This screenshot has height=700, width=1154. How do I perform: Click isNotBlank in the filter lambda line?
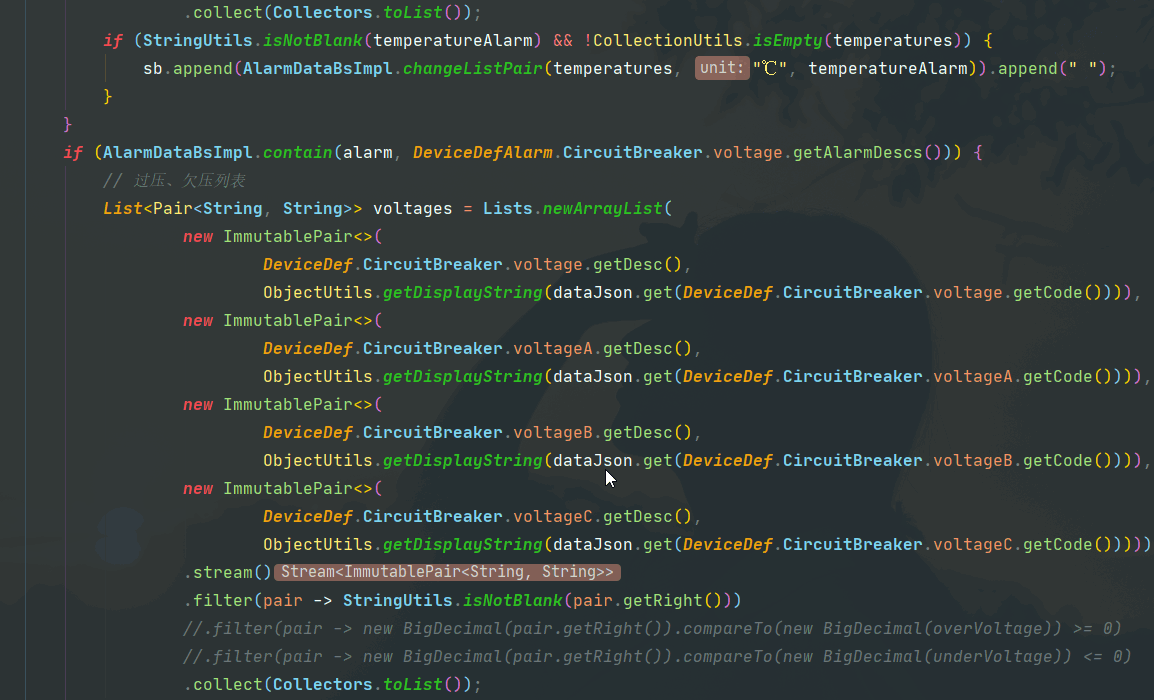pos(512,600)
